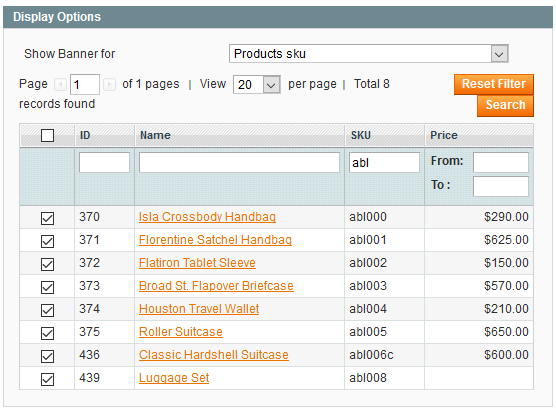Viewport: 556px width, 411px height.
Task: Focus the SKU filter field containing abl
Action: pos(384,162)
